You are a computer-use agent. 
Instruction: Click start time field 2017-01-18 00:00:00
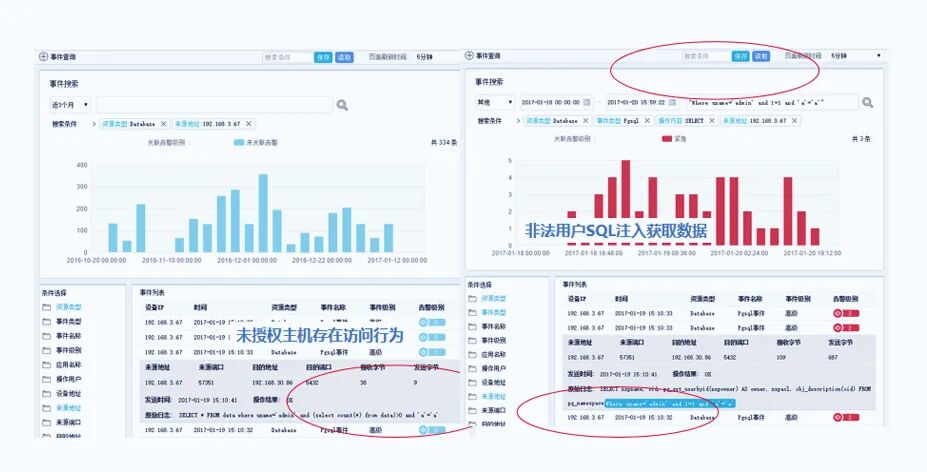coord(557,102)
